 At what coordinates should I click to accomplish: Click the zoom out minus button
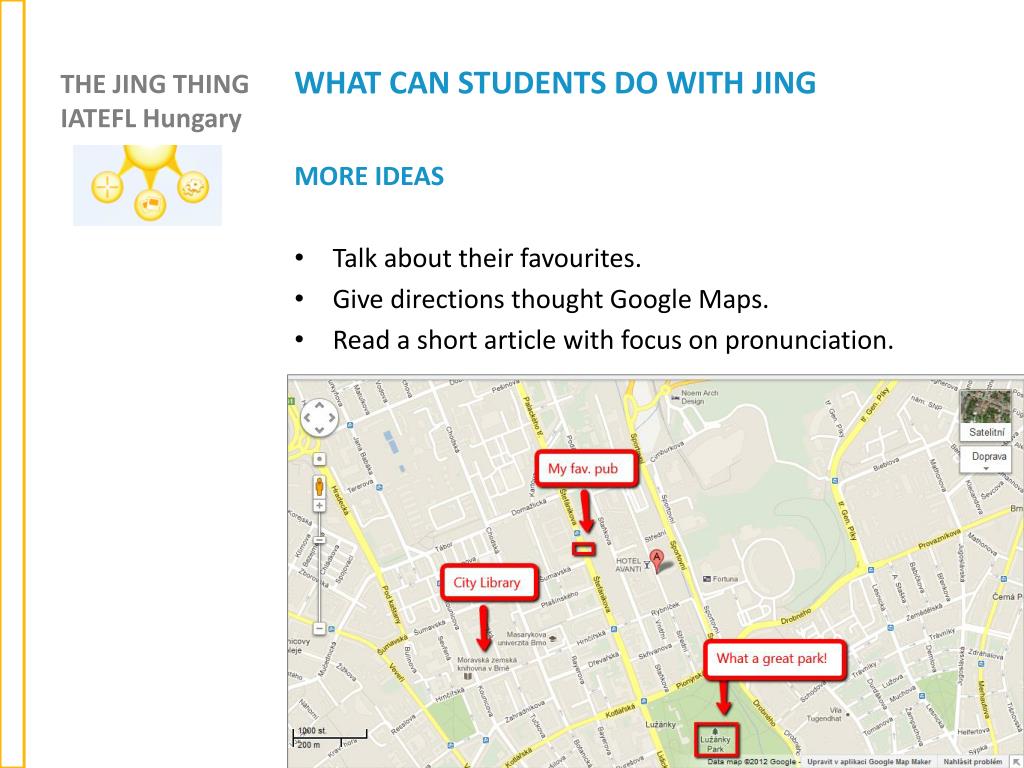319,628
